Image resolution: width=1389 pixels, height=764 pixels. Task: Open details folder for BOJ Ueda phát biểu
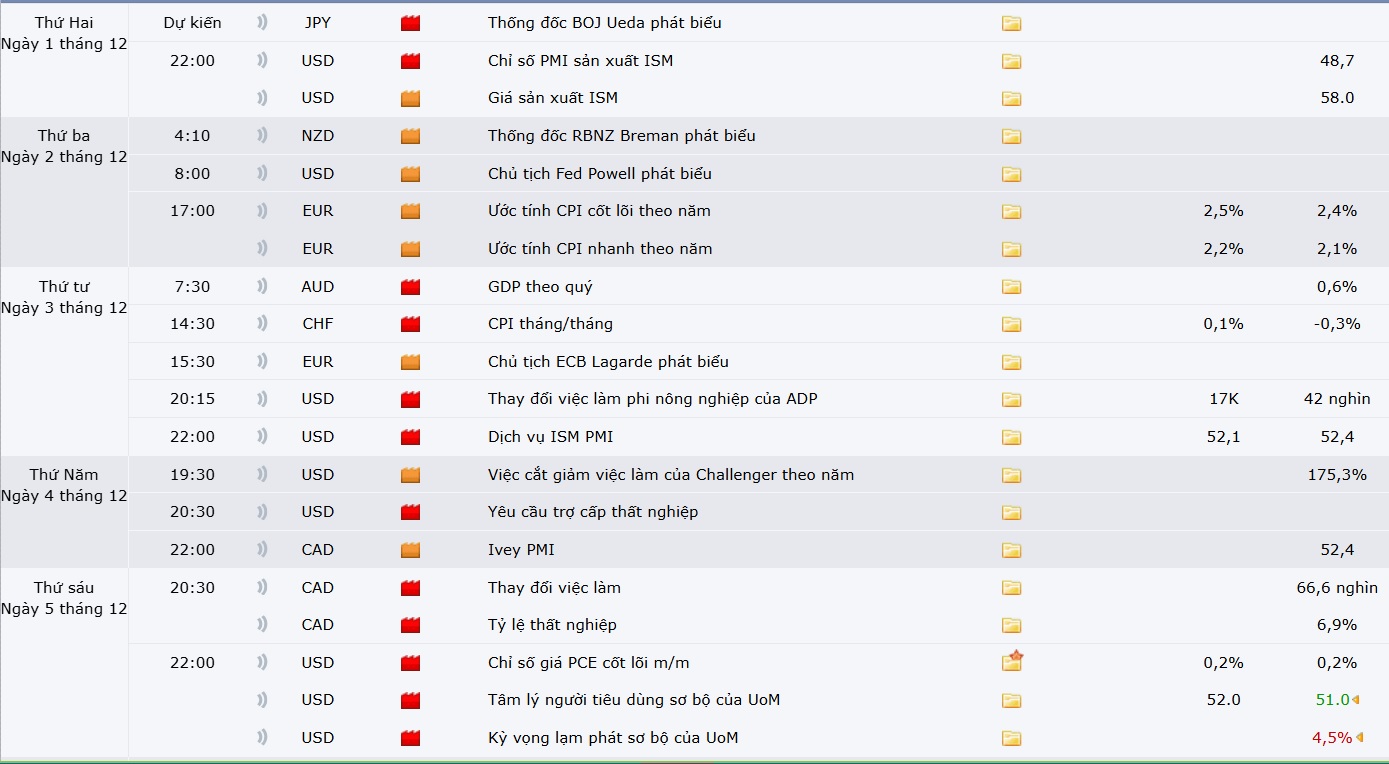pyautogui.click(x=1011, y=23)
